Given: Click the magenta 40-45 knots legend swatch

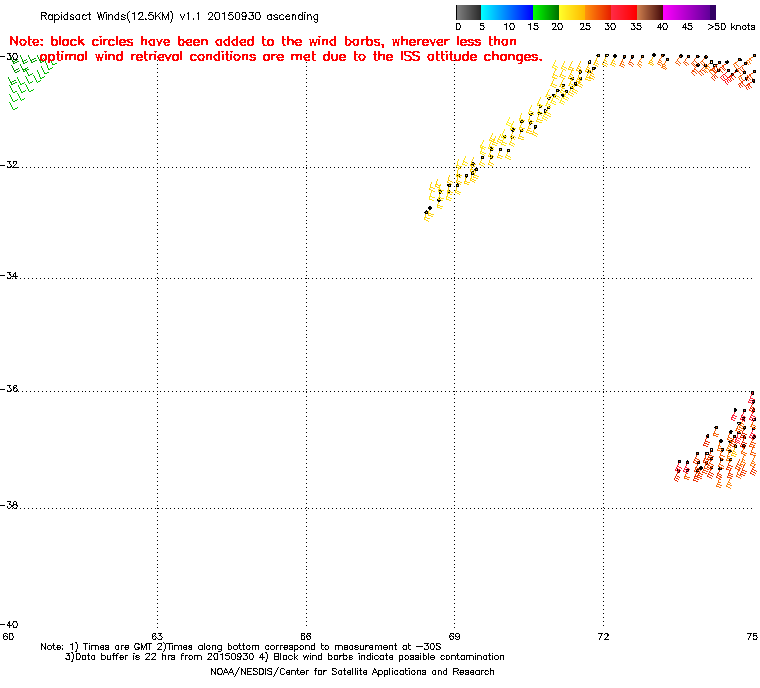Looking at the screenshot, I should pos(676,12).
